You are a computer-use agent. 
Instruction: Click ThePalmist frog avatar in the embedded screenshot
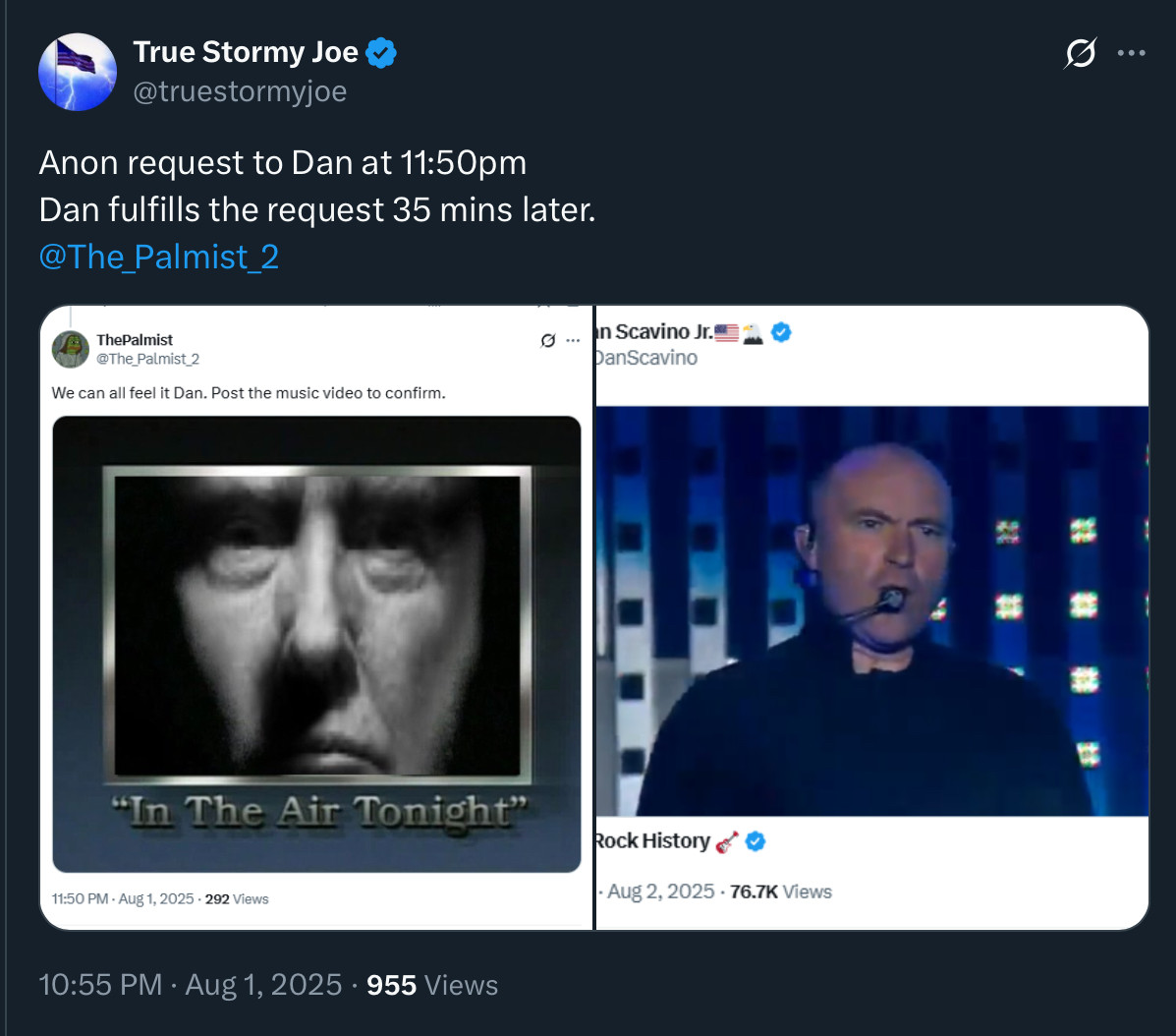click(71, 348)
